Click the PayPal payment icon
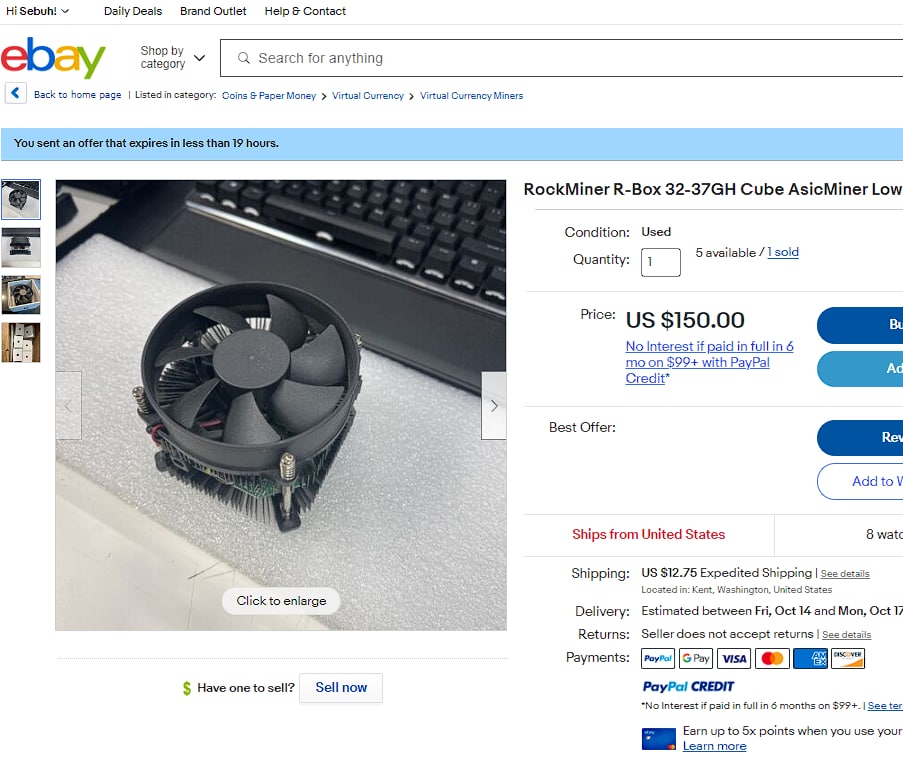This screenshot has width=903, height=776. click(x=658, y=658)
